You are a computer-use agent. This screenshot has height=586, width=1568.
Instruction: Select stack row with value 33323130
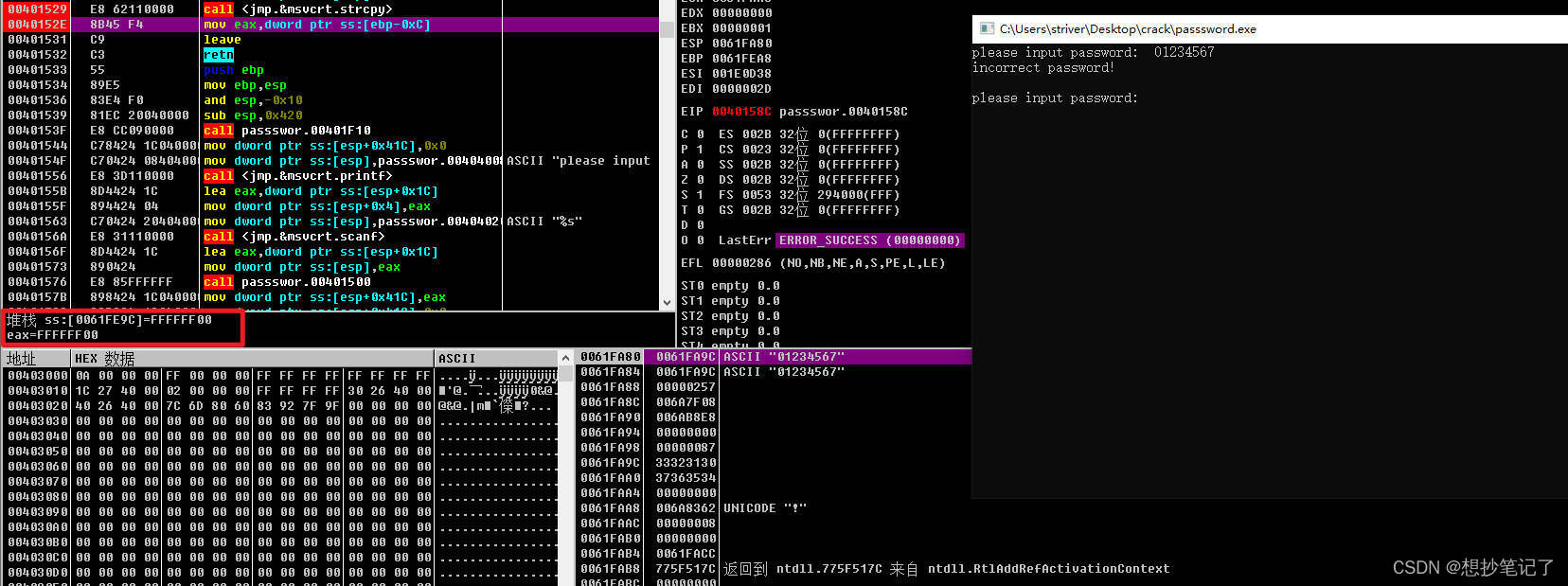pyautogui.click(x=775, y=463)
